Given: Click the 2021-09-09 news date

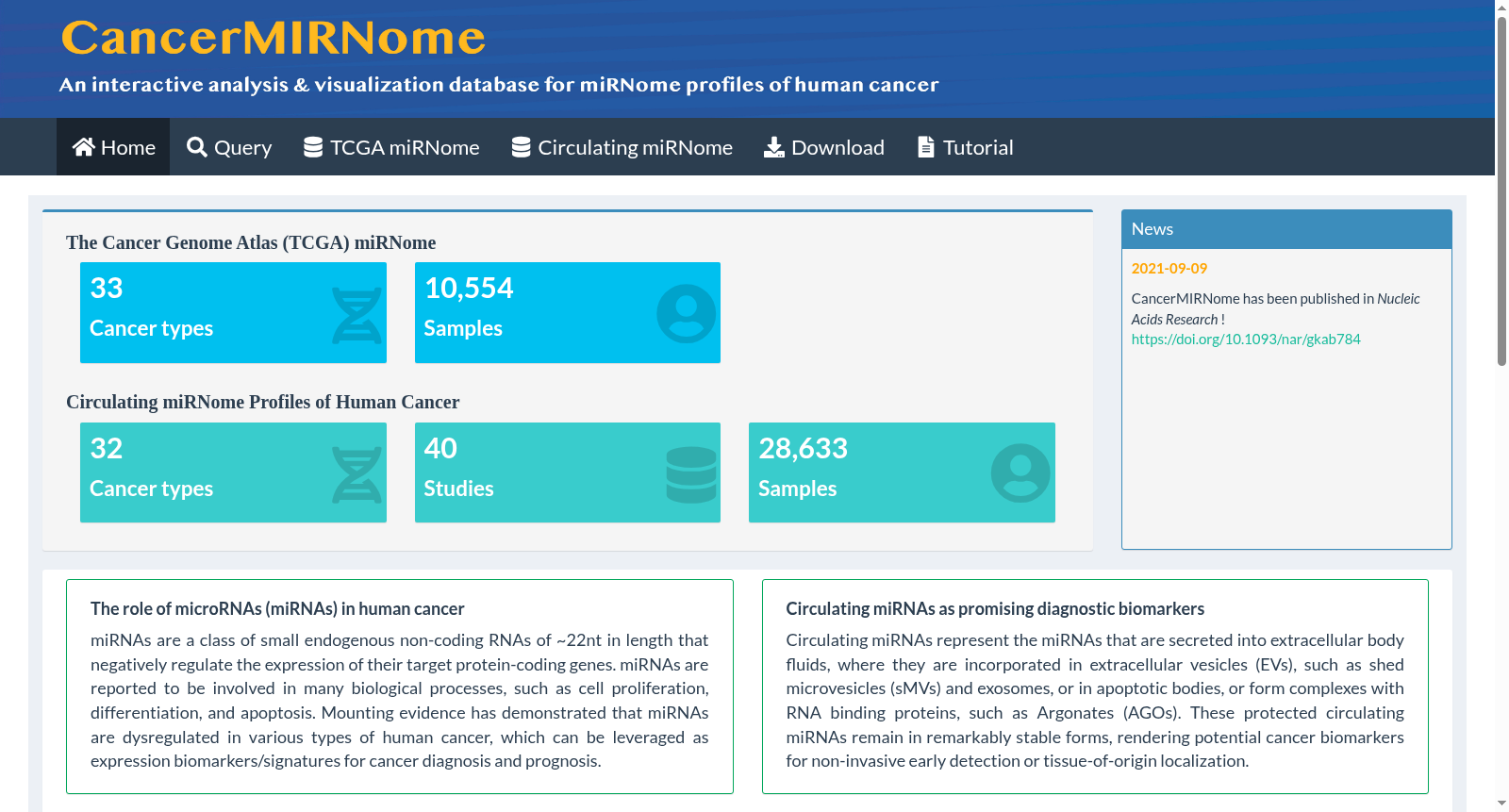Looking at the screenshot, I should pyautogui.click(x=1169, y=269).
